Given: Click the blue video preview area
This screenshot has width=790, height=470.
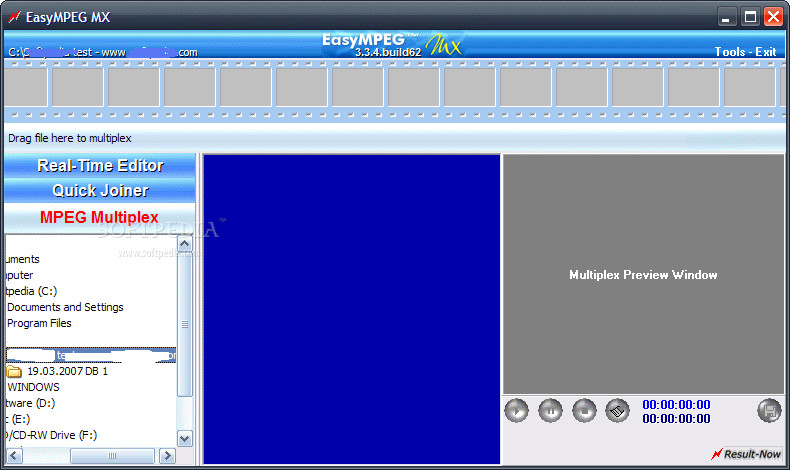Looking at the screenshot, I should 352,309.
